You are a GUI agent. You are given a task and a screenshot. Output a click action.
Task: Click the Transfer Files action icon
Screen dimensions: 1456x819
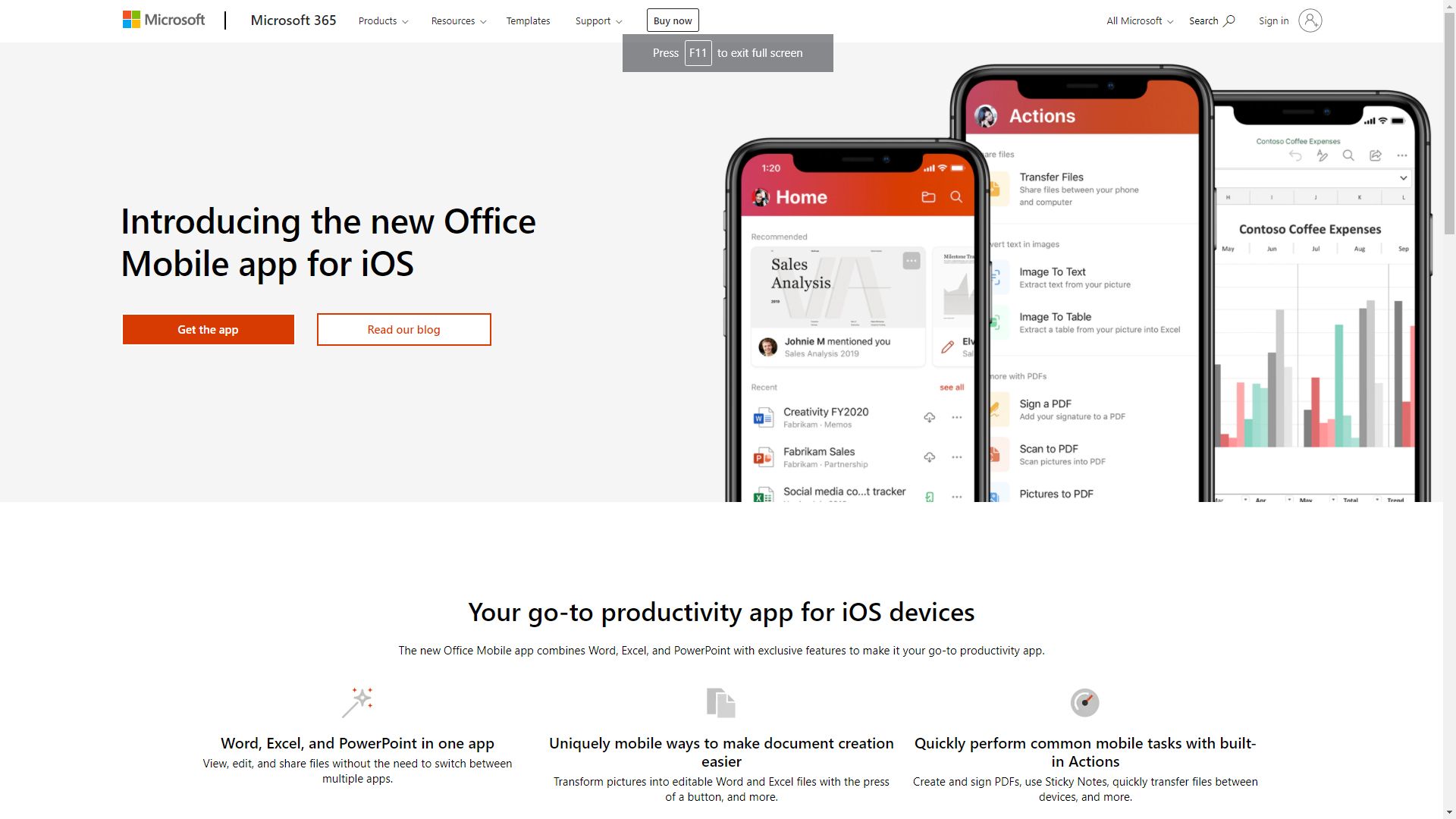[x=997, y=188]
